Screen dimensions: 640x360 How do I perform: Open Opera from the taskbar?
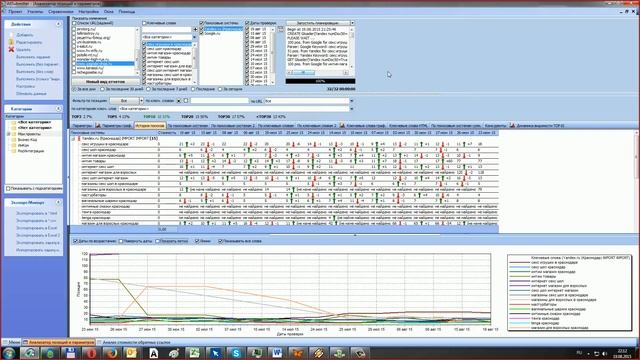pos(91,353)
